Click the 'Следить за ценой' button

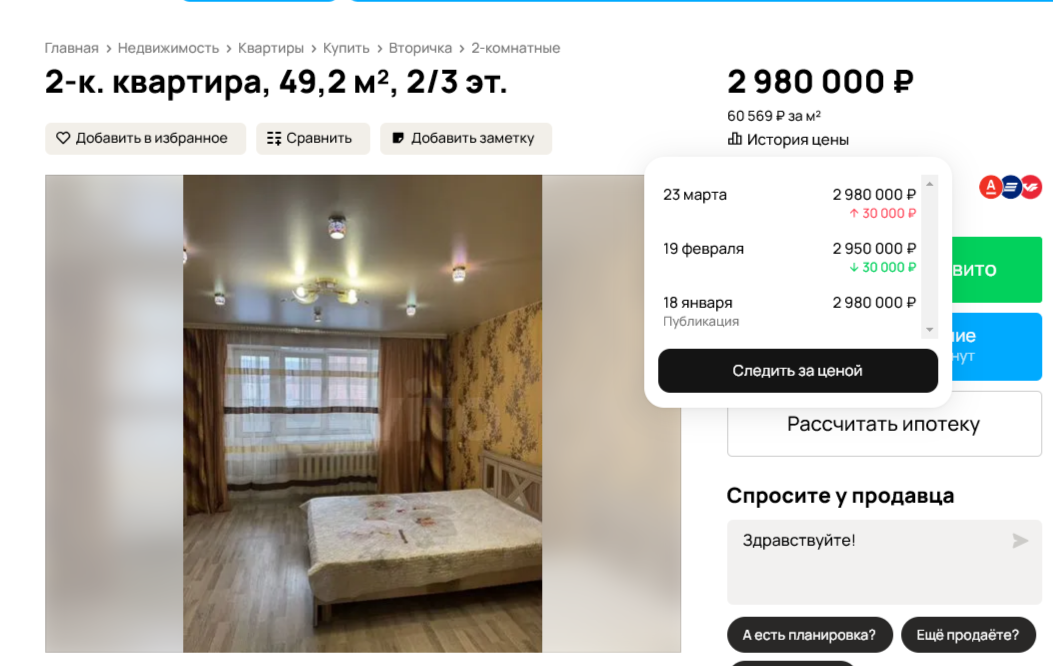pyautogui.click(x=798, y=371)
